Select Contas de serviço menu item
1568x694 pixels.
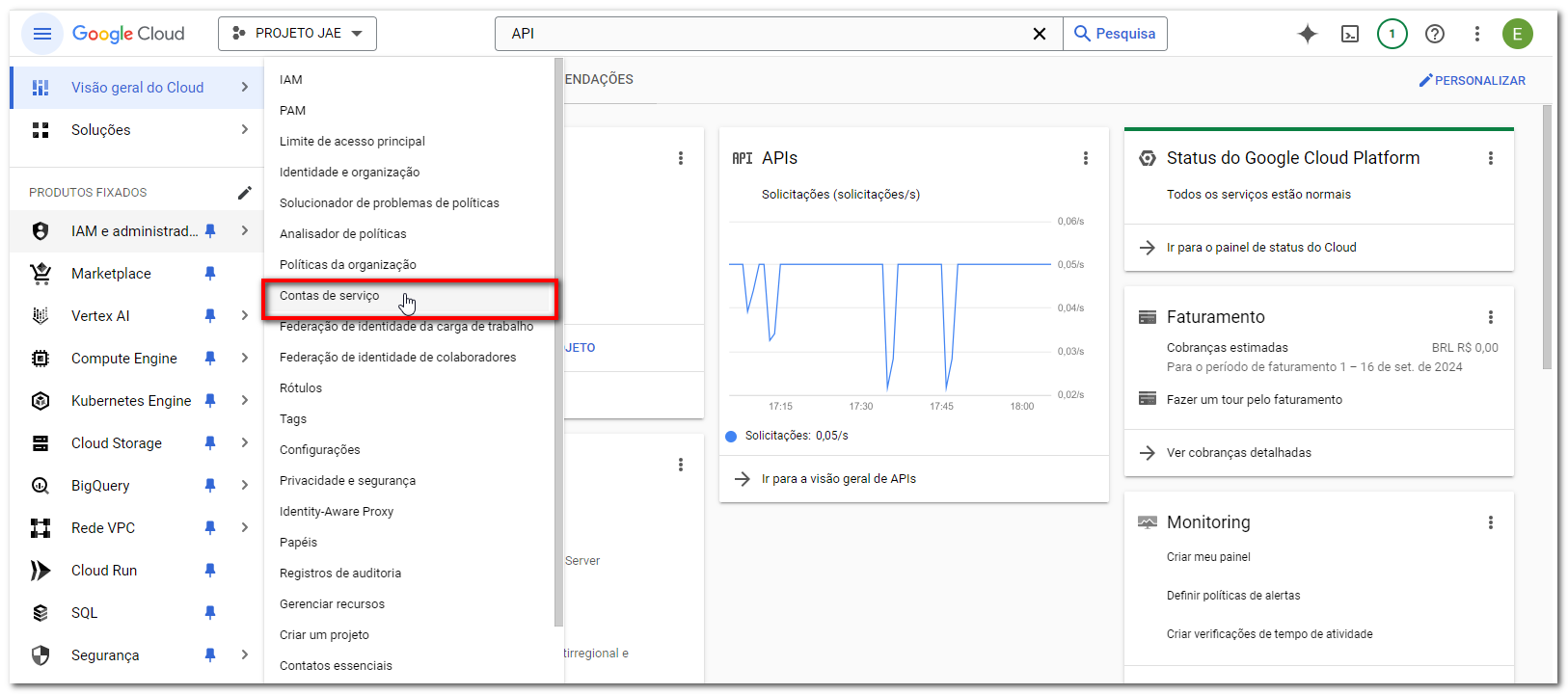pyautogui.click(x=410, y=296)
